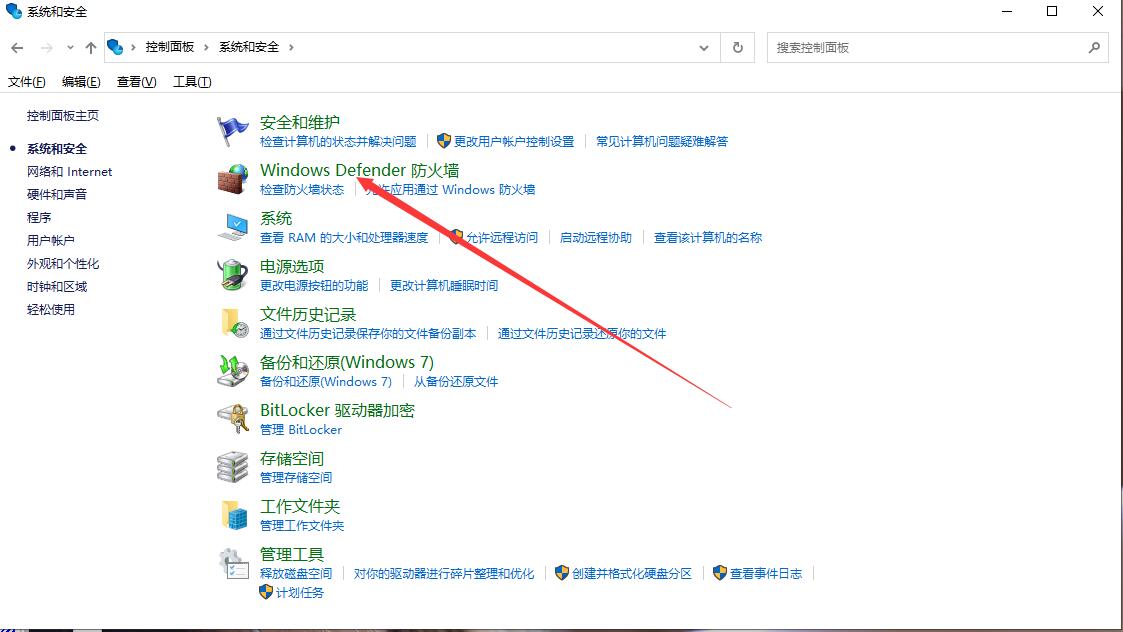1123x632 pixels.
Task: Expand the 控制面板 breadcrumb chevron
Action: 207,47
